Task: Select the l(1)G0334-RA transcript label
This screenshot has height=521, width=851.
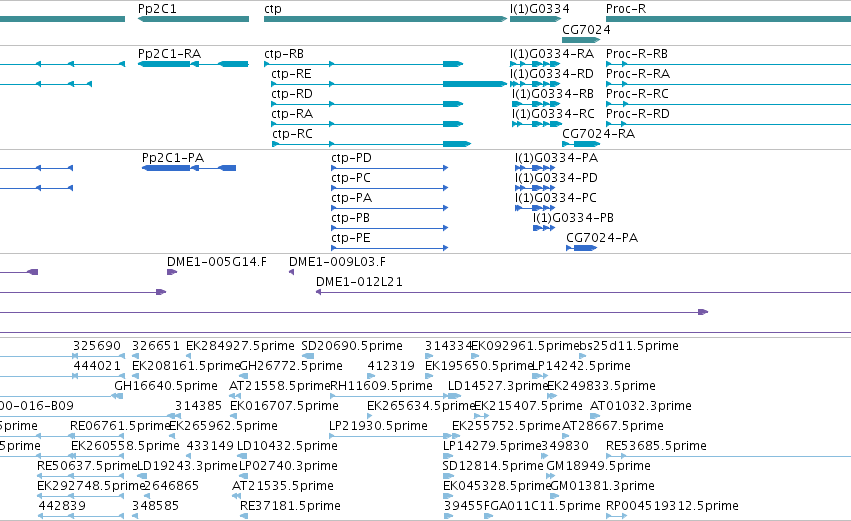Action: 552,54
